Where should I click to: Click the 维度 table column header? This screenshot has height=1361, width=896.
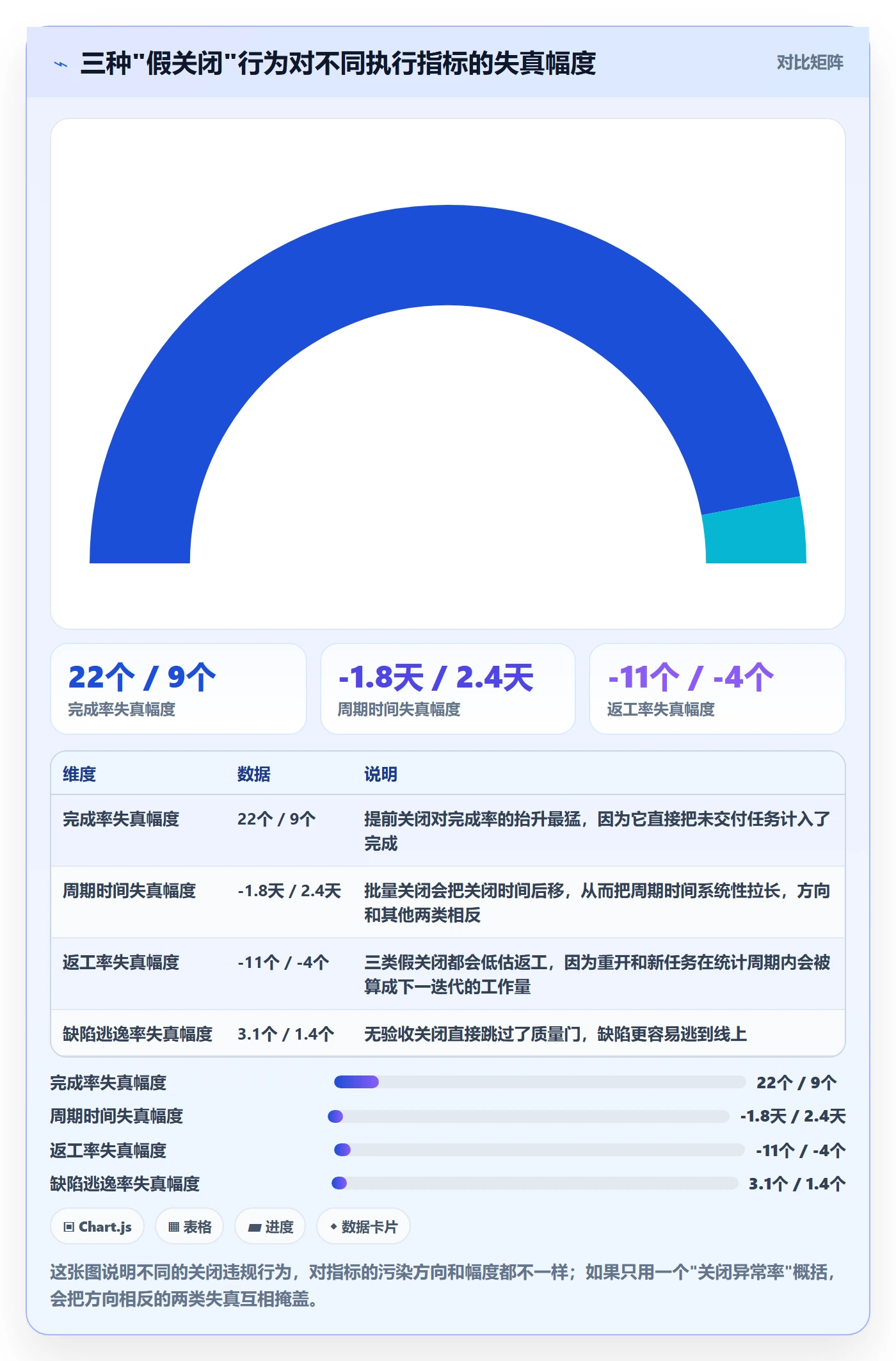pos(79,774)
